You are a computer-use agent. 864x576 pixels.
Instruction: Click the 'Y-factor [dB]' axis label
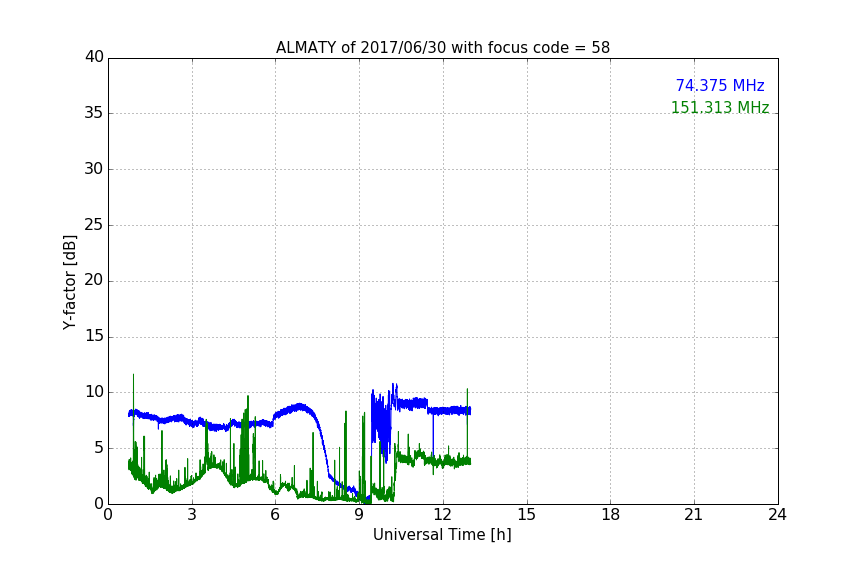tap(69, 282)
